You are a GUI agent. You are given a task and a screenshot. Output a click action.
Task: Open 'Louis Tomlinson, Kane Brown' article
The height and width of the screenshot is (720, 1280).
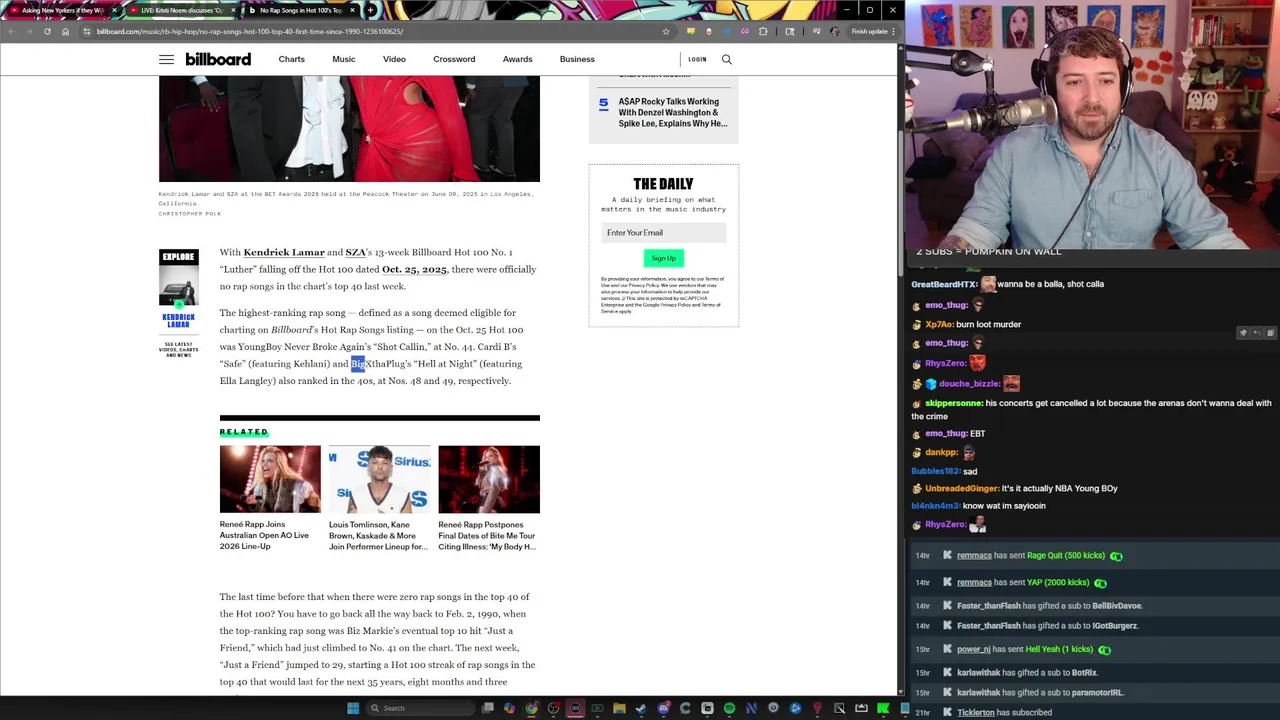click(x=378, y=535)
